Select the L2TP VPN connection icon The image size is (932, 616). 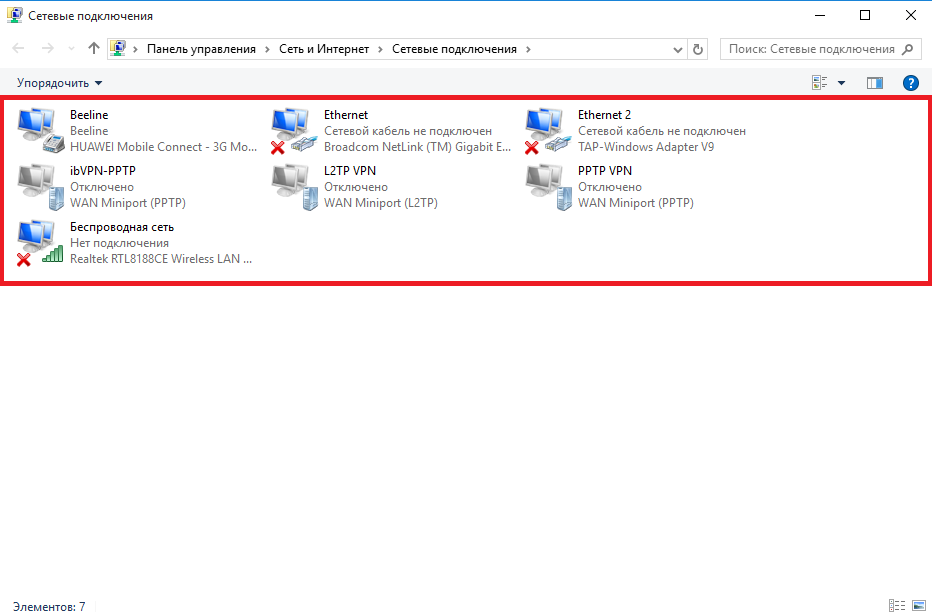(293, 186)
